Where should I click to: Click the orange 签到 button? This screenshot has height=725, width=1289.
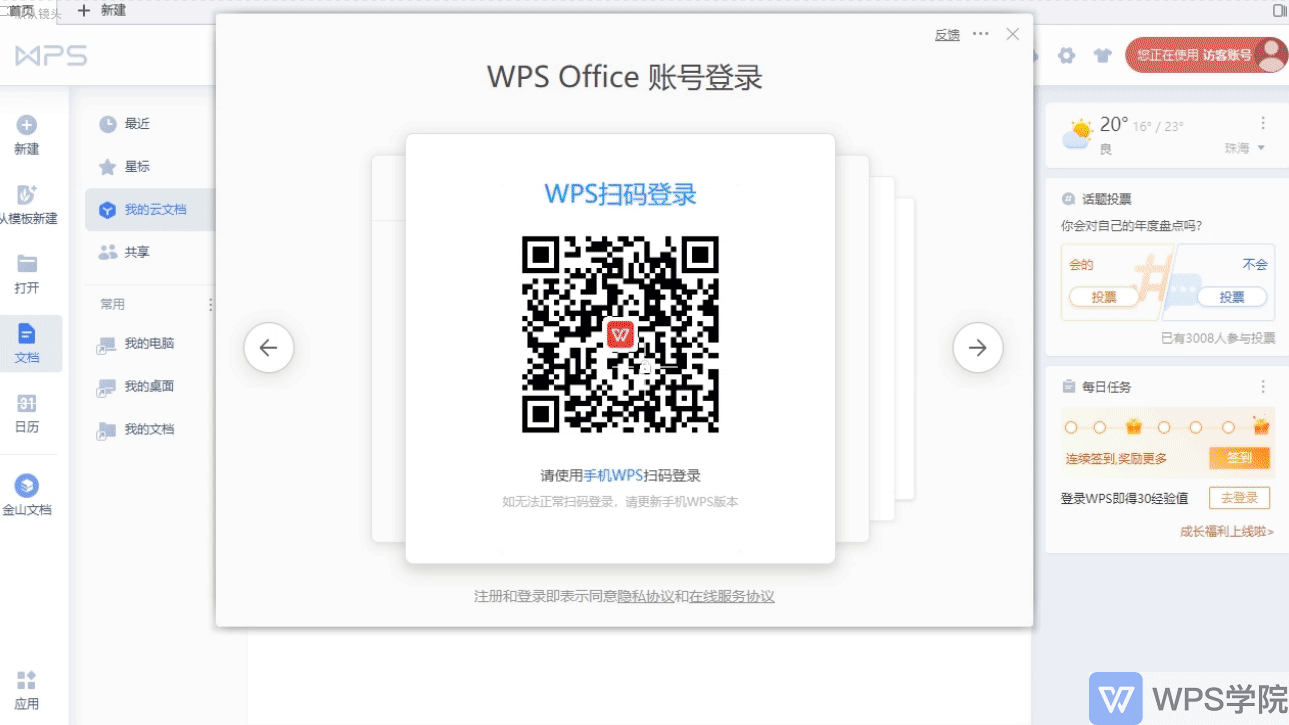coord(1239,458)
